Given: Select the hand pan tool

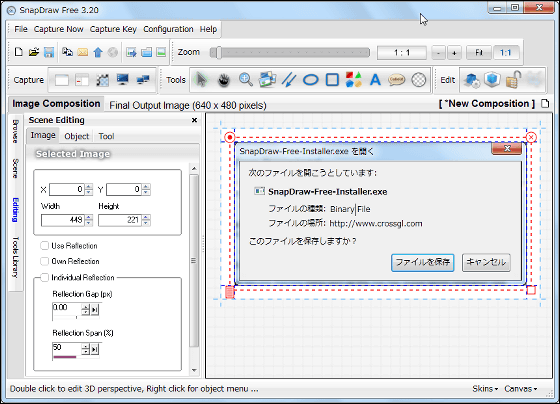Looking at the screenshot, I should pyautogui.click(x=224, y=80).
